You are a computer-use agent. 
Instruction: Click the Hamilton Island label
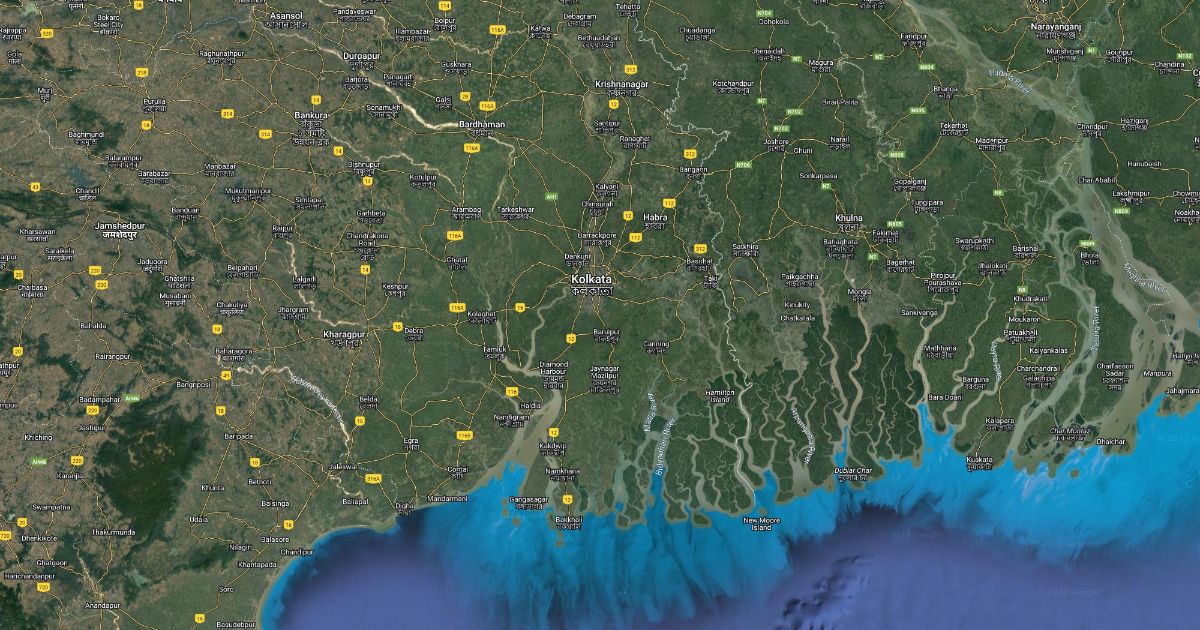[719, 396]
